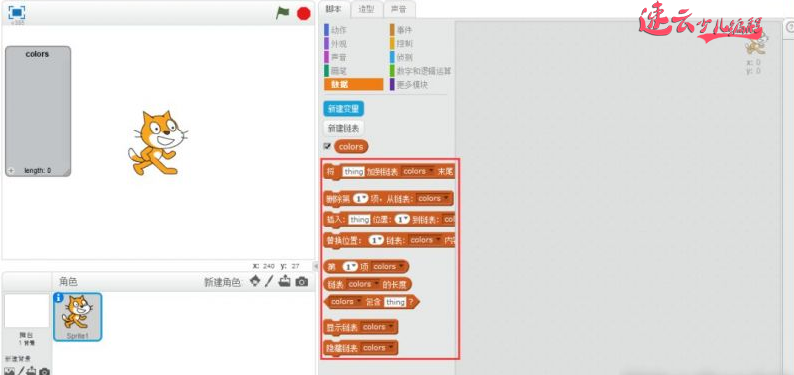Click the 链表 的长度 block label

pos(367,284)
